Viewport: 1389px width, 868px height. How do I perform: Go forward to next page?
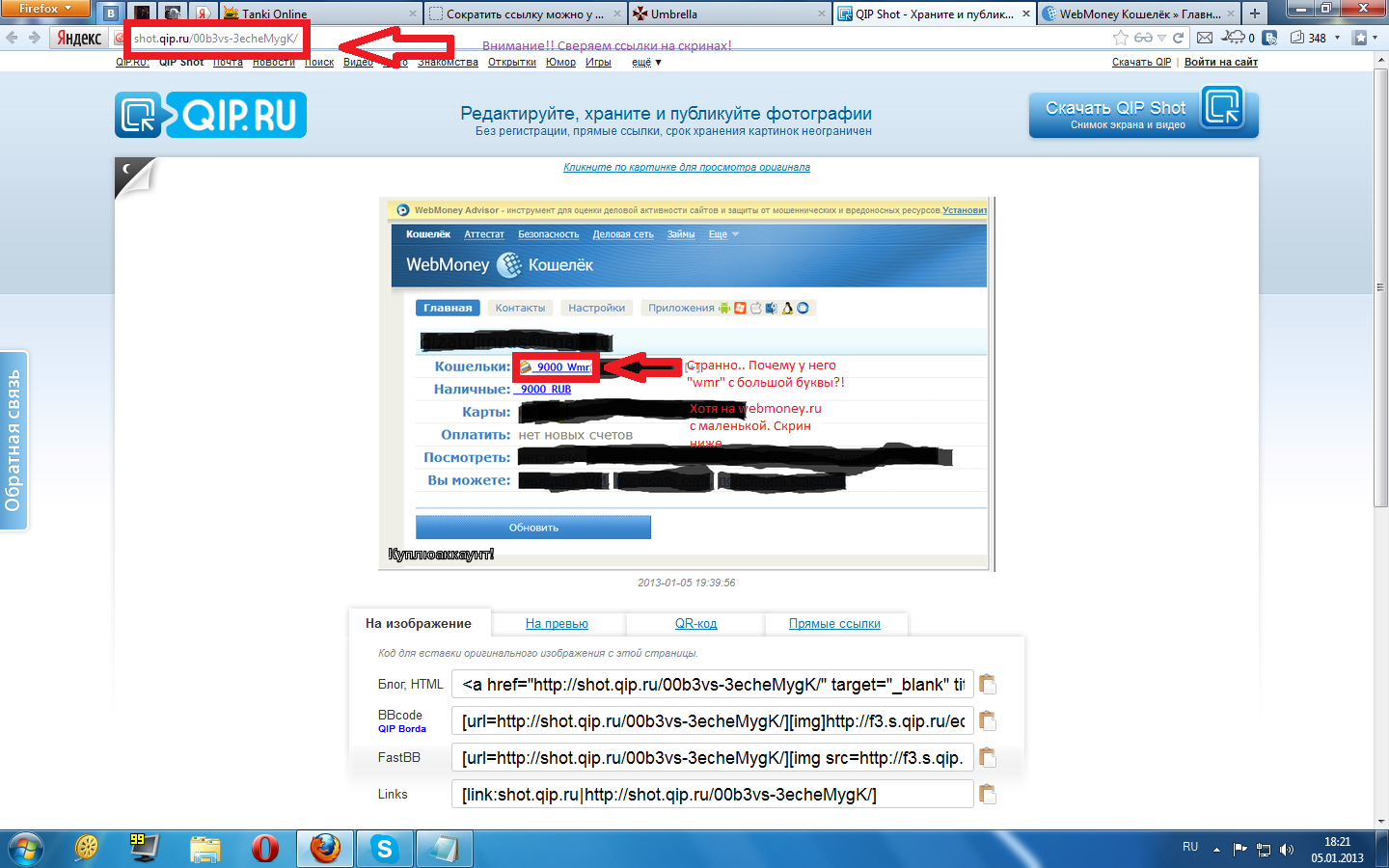(x=35, y=38)
